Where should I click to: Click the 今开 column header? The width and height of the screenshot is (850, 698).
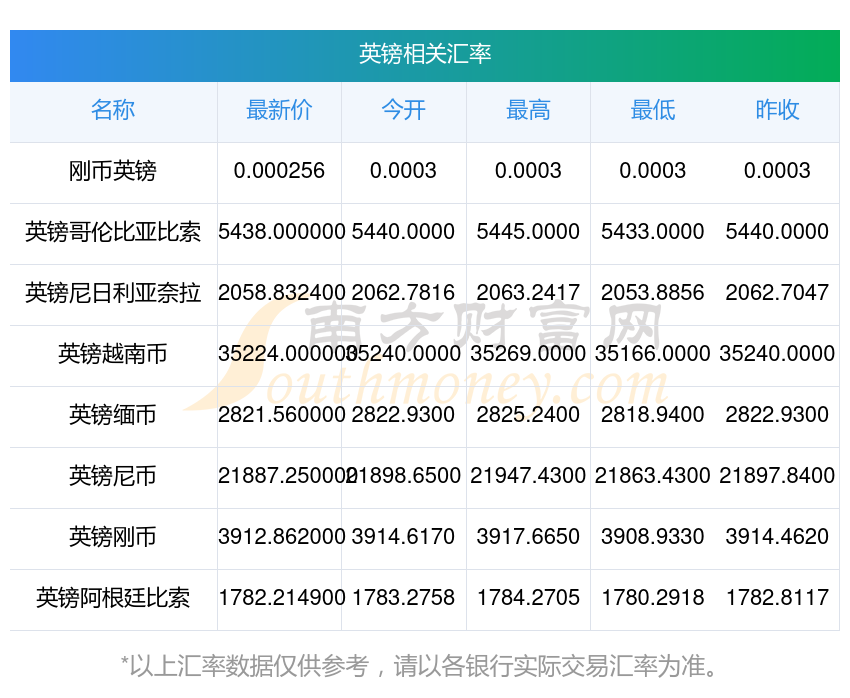403,110
